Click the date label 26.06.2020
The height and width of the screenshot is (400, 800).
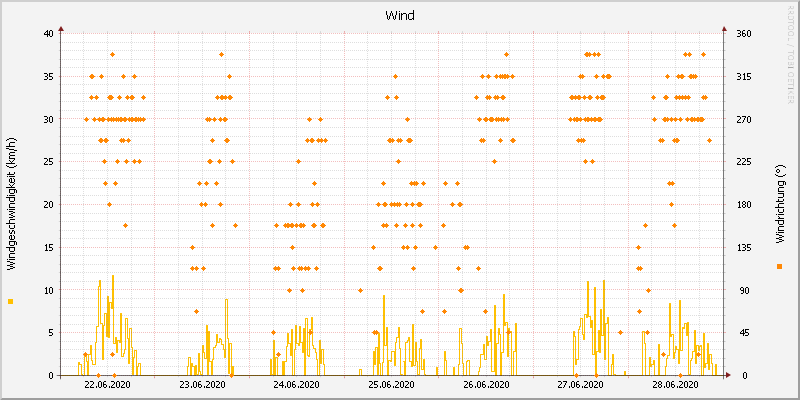(486, 384)
